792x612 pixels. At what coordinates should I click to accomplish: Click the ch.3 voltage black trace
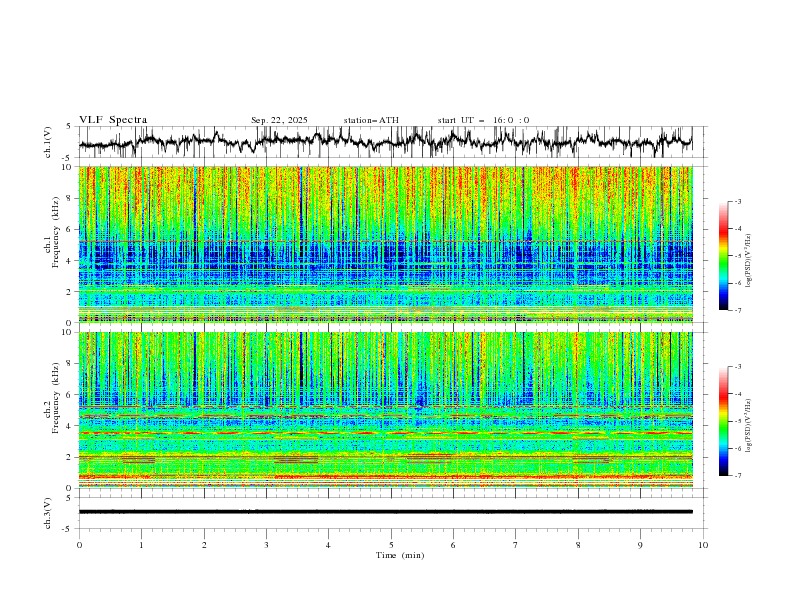pyautogui.click(x=385, y=512)
